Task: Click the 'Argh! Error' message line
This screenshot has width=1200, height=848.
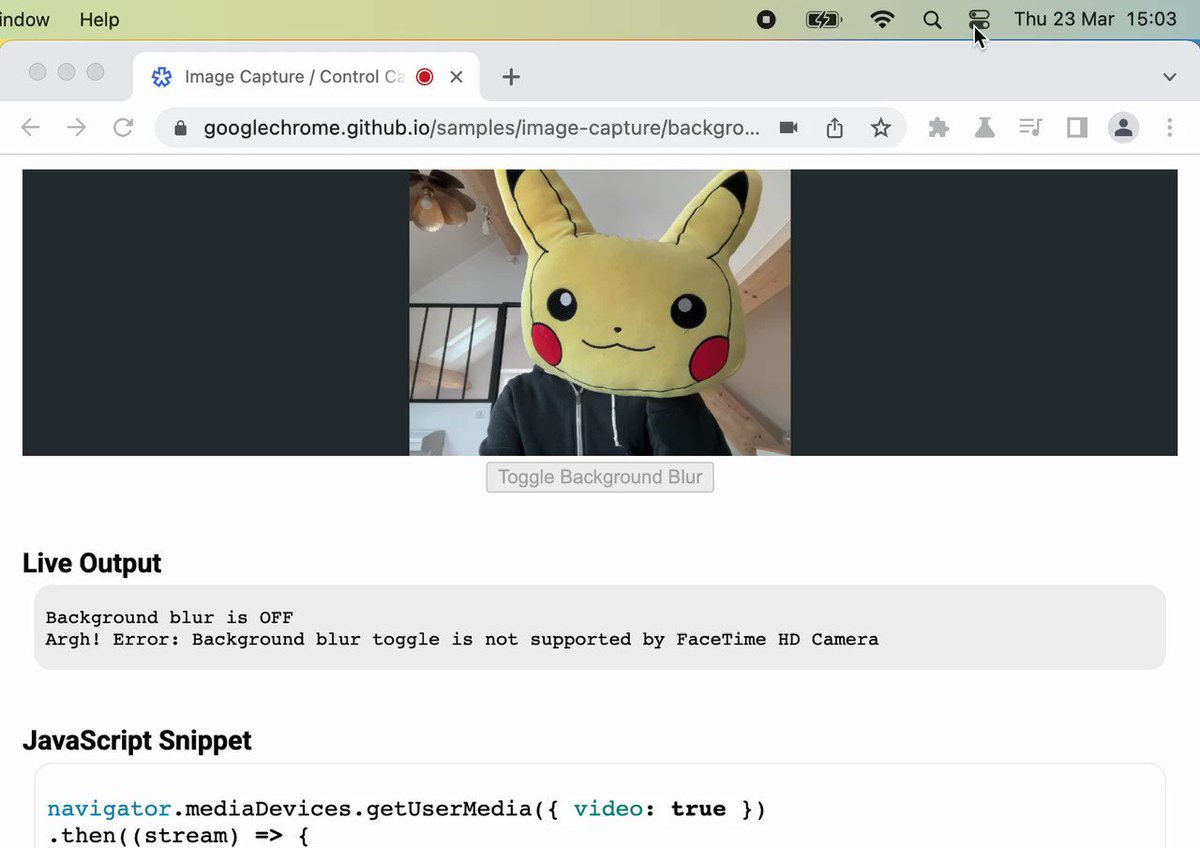Action: pos(462,639)
